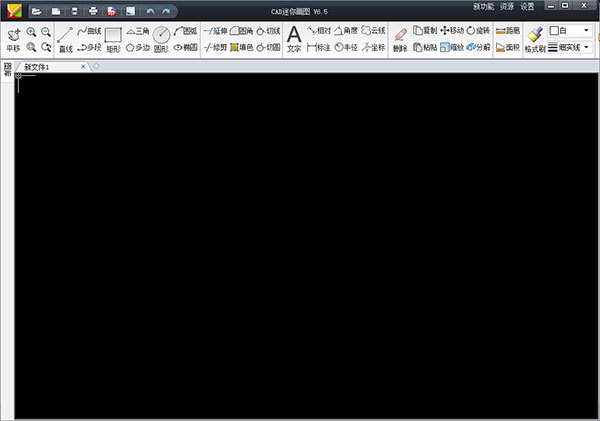The width and height of the screenshot is (600, 421).
Task: Open the vertical side panel tab at left
Action: (x=7, y=69)
